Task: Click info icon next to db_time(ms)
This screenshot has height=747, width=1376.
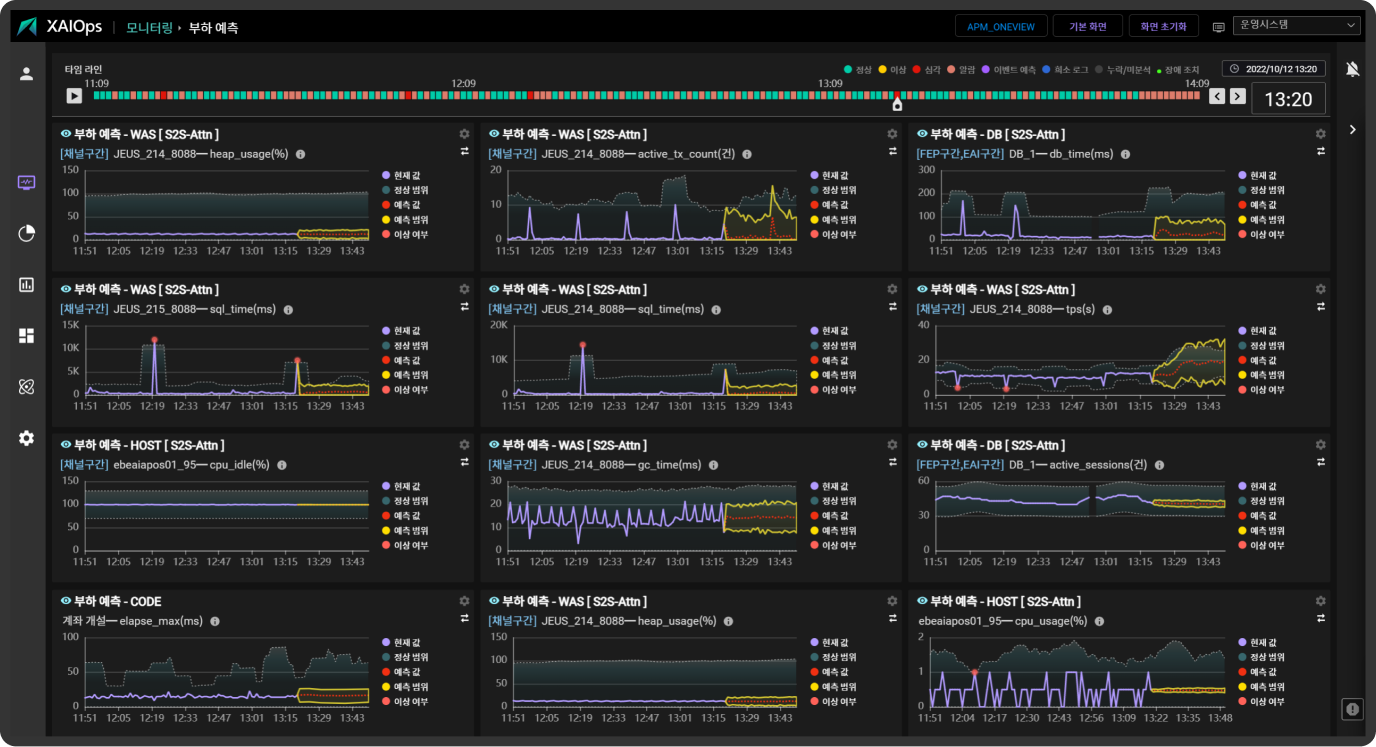Action: [x=1125, y=155]
